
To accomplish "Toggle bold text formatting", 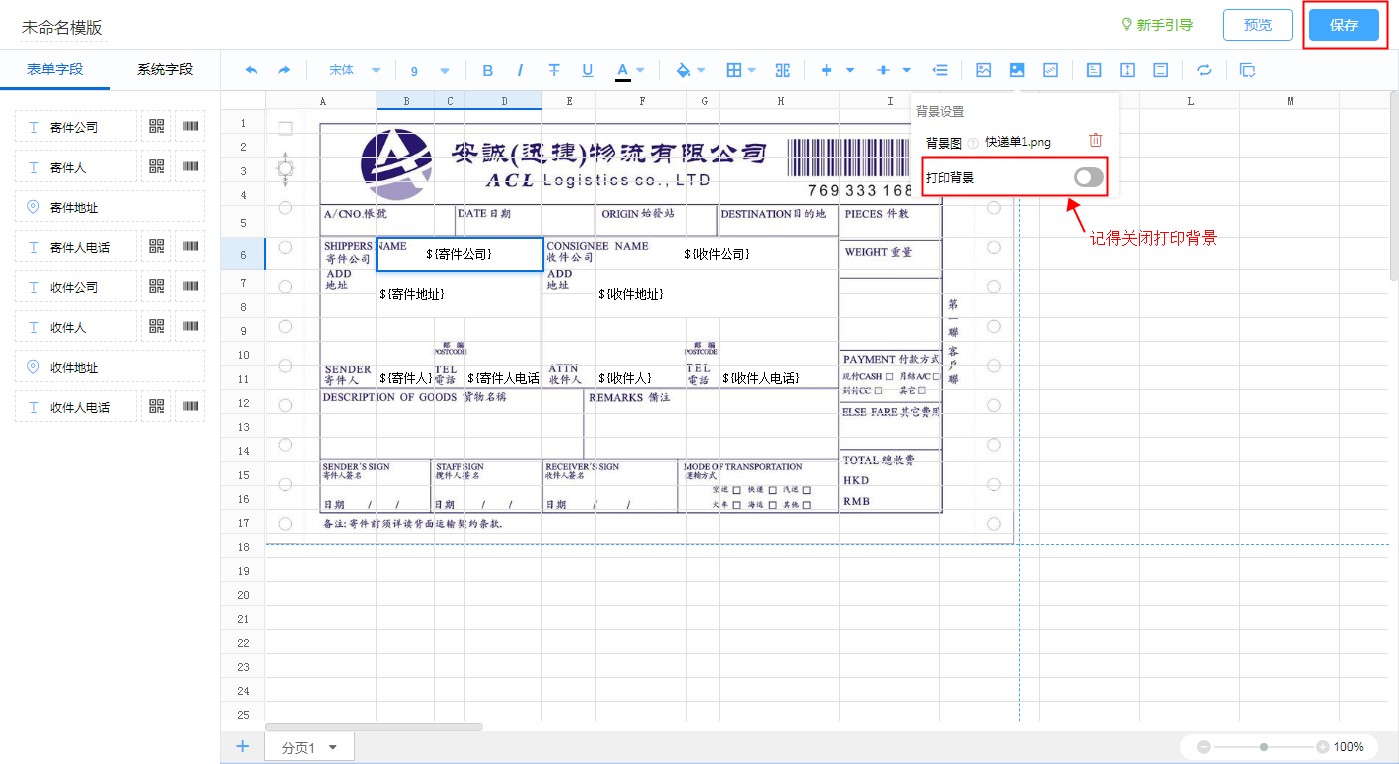I will coord(488,70).
